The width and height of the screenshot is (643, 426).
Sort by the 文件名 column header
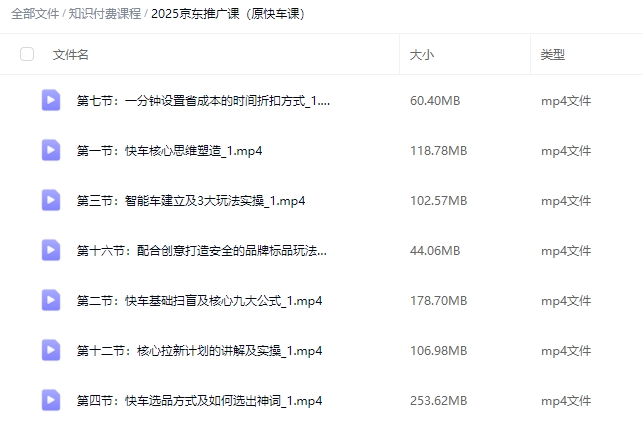(x=70, y=55)
